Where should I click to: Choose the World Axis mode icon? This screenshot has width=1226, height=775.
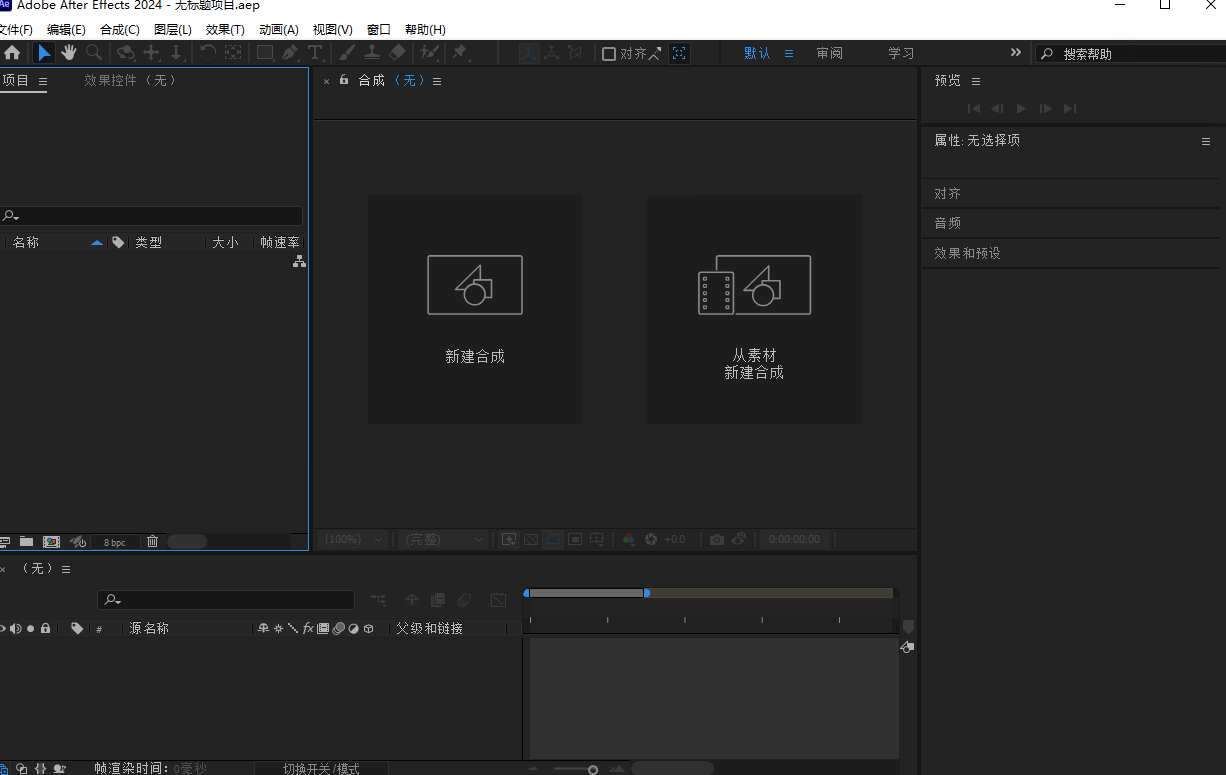(x=551, y=53)
